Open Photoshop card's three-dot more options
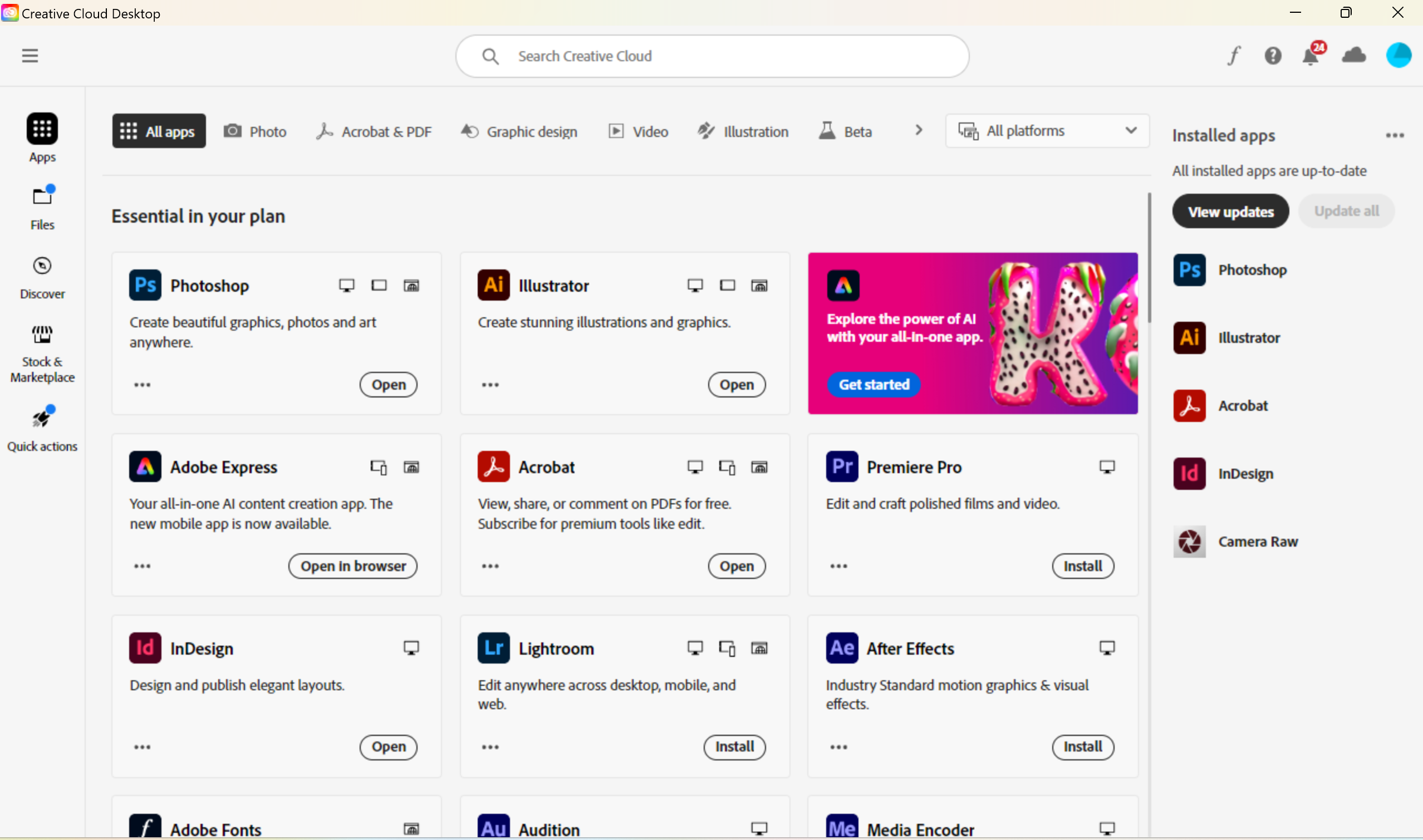Image resolution: width=1423 pixels, height=840 pixels. pos(142,385)
